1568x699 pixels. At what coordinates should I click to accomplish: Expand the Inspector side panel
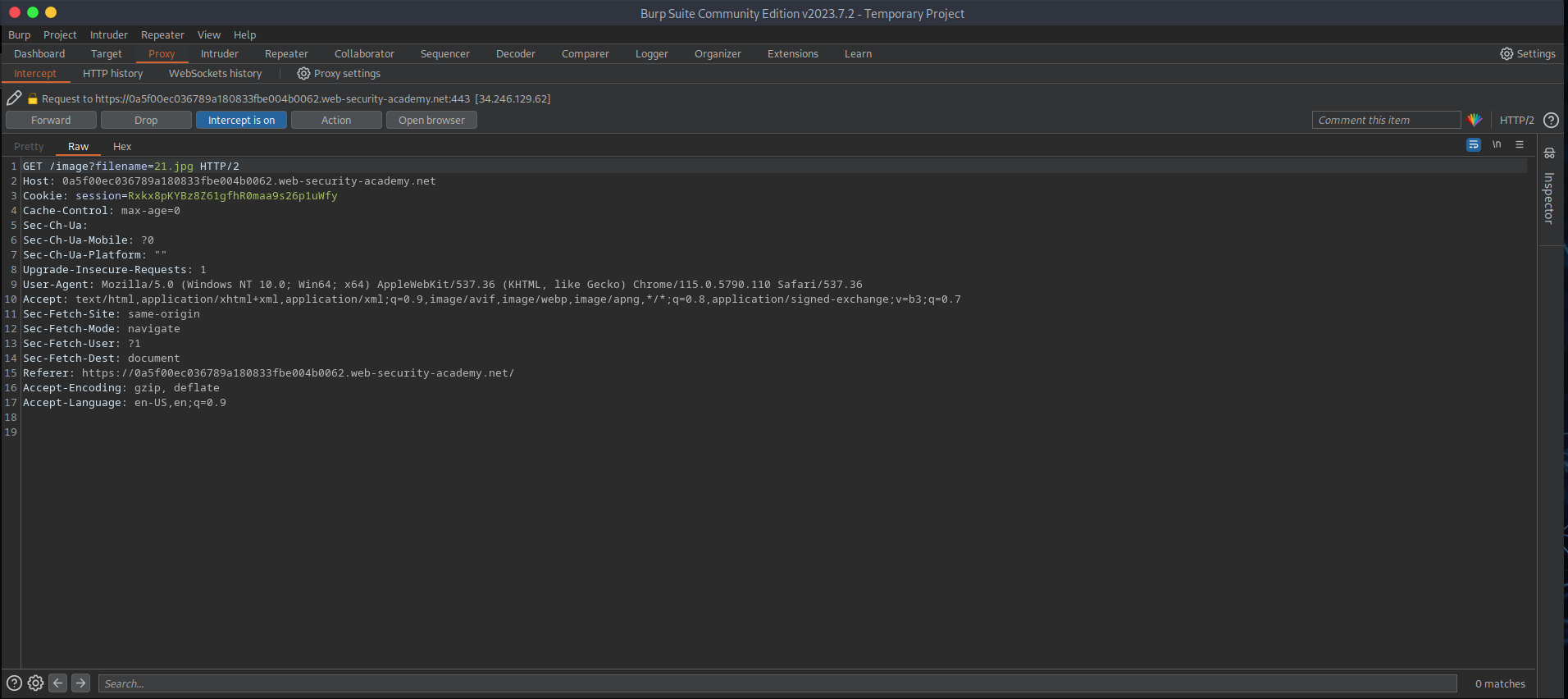[1549, 189]
